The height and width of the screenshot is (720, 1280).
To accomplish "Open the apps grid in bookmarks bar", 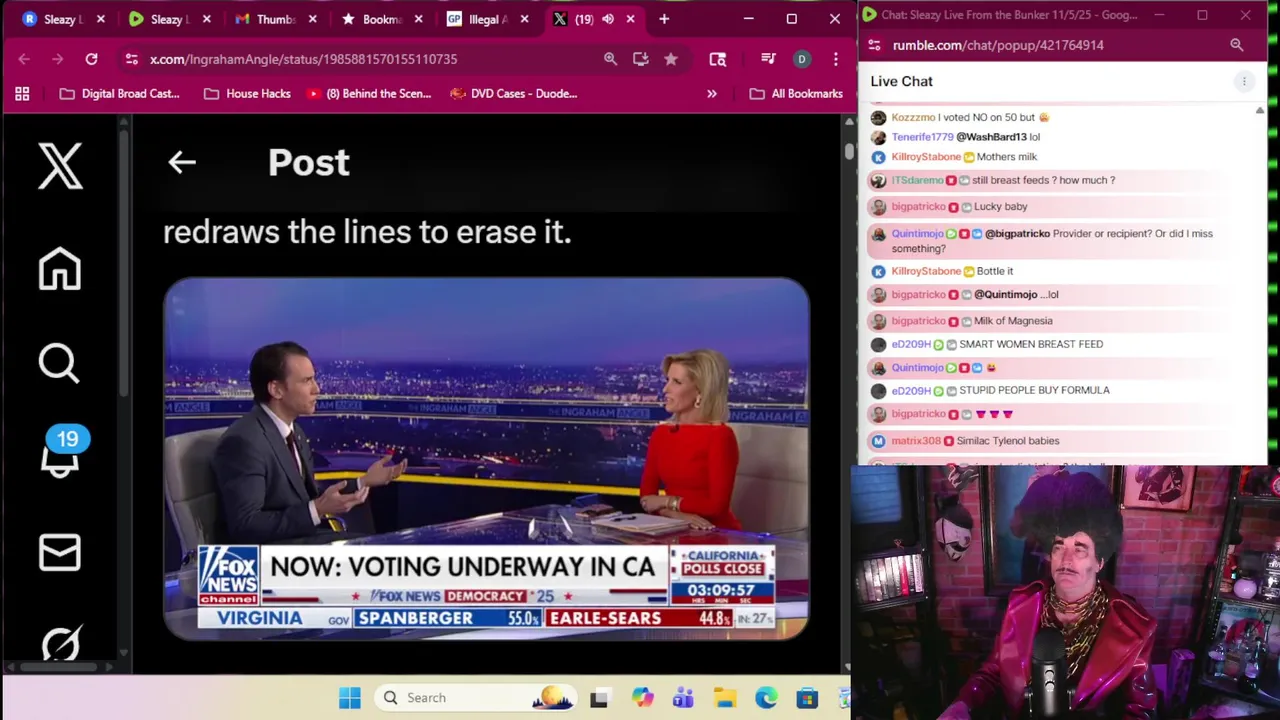I will pos(22,94).
